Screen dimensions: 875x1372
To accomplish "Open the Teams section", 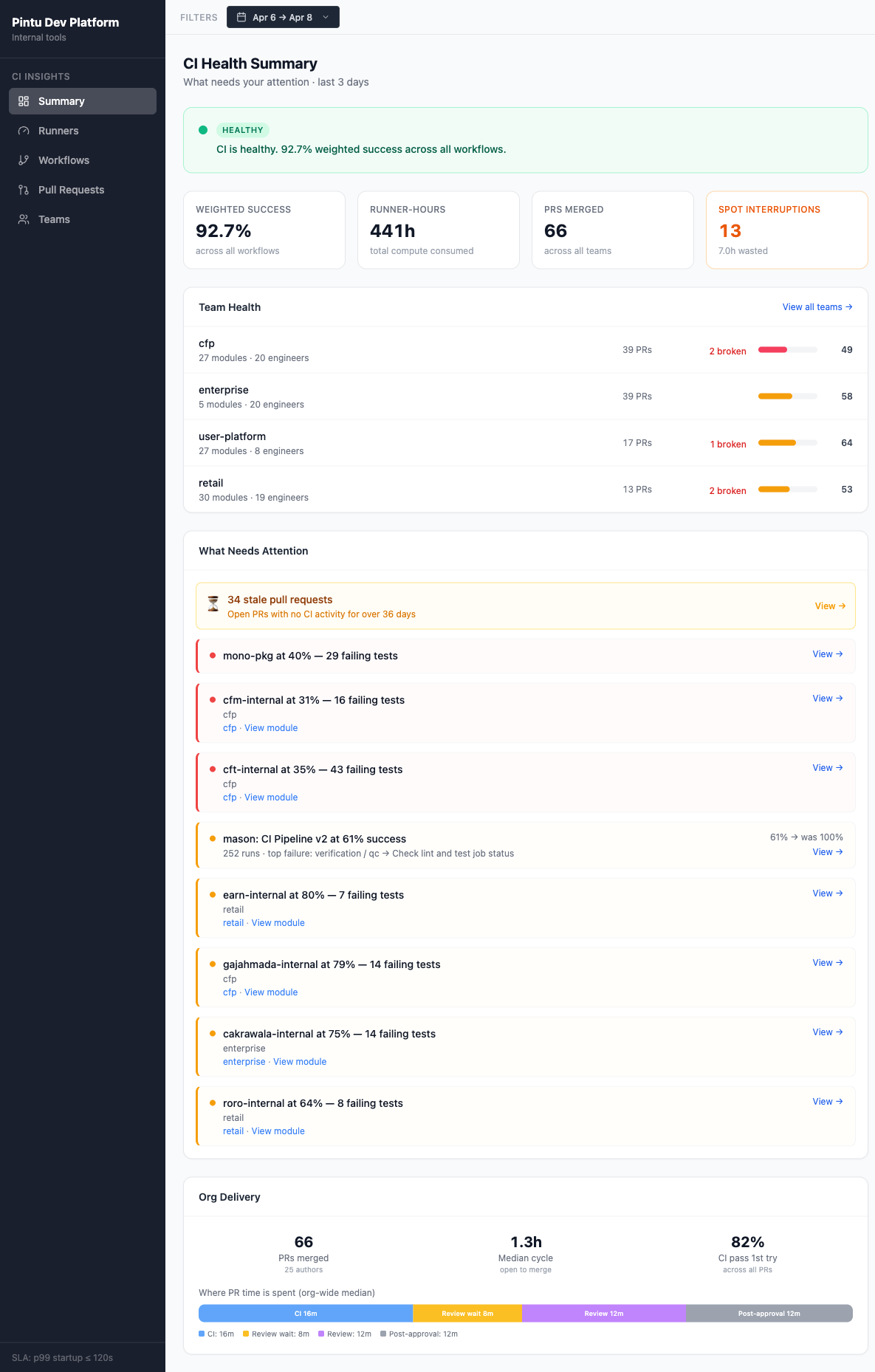I will [x=83, y=219].
